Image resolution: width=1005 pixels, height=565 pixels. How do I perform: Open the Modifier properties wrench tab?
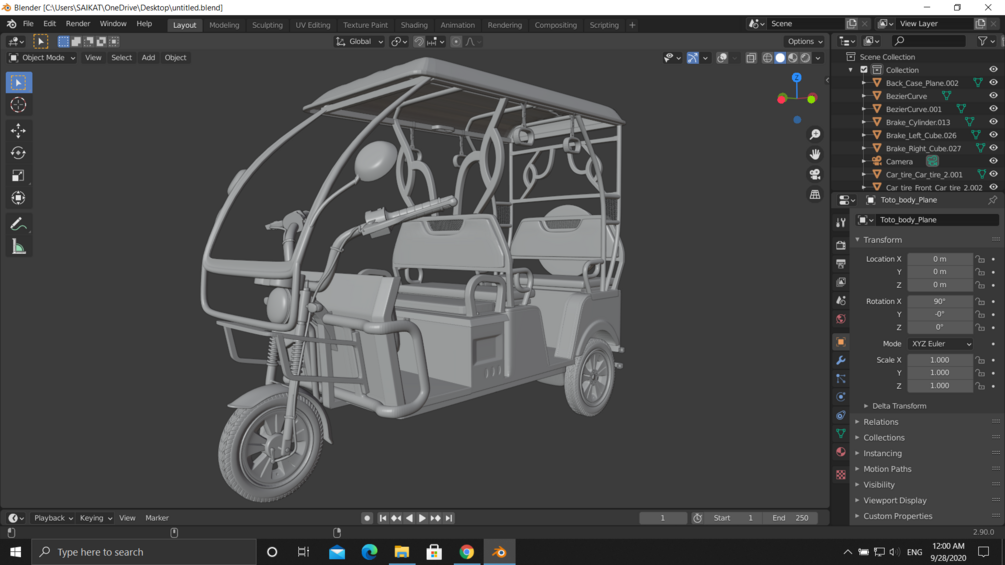[x=841, y=360]
